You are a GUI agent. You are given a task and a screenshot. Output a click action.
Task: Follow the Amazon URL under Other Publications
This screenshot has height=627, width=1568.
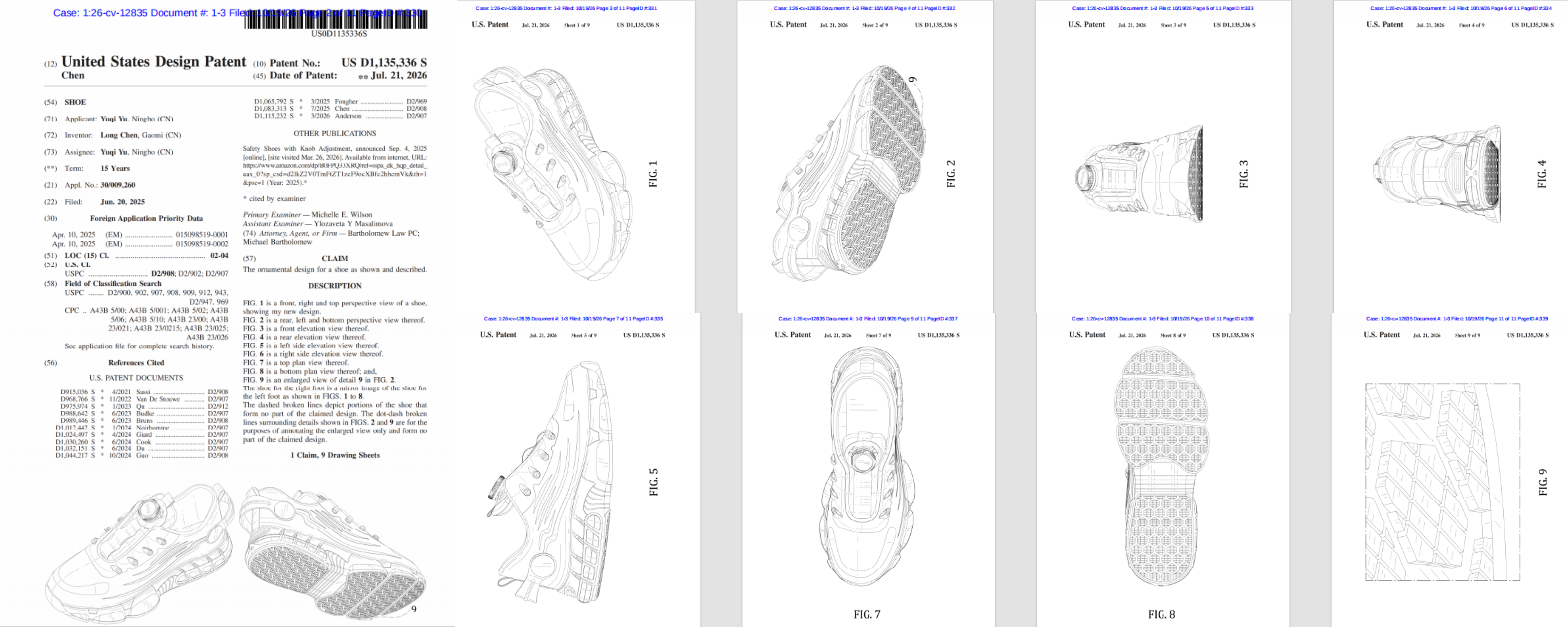coord(335,169)
